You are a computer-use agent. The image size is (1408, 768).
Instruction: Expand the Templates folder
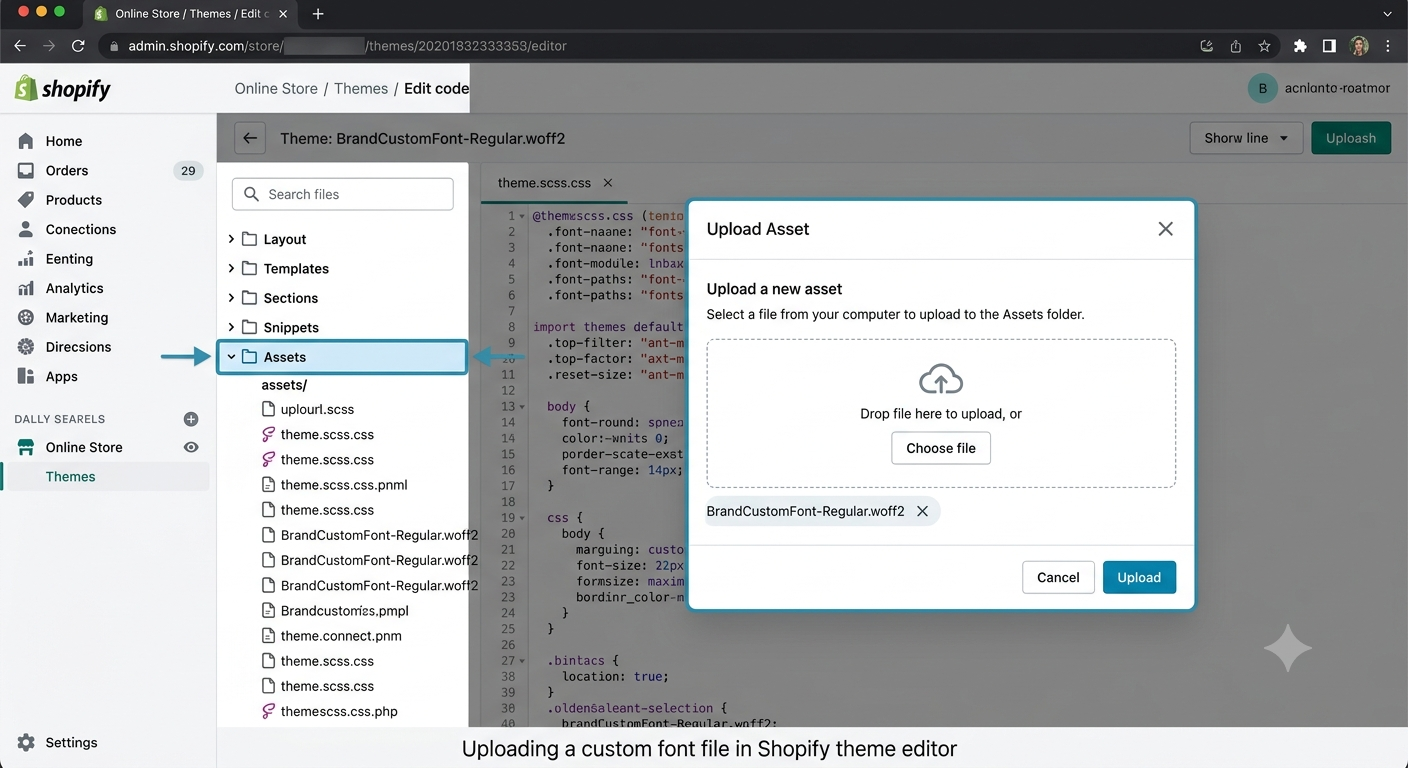coord(231,268)
